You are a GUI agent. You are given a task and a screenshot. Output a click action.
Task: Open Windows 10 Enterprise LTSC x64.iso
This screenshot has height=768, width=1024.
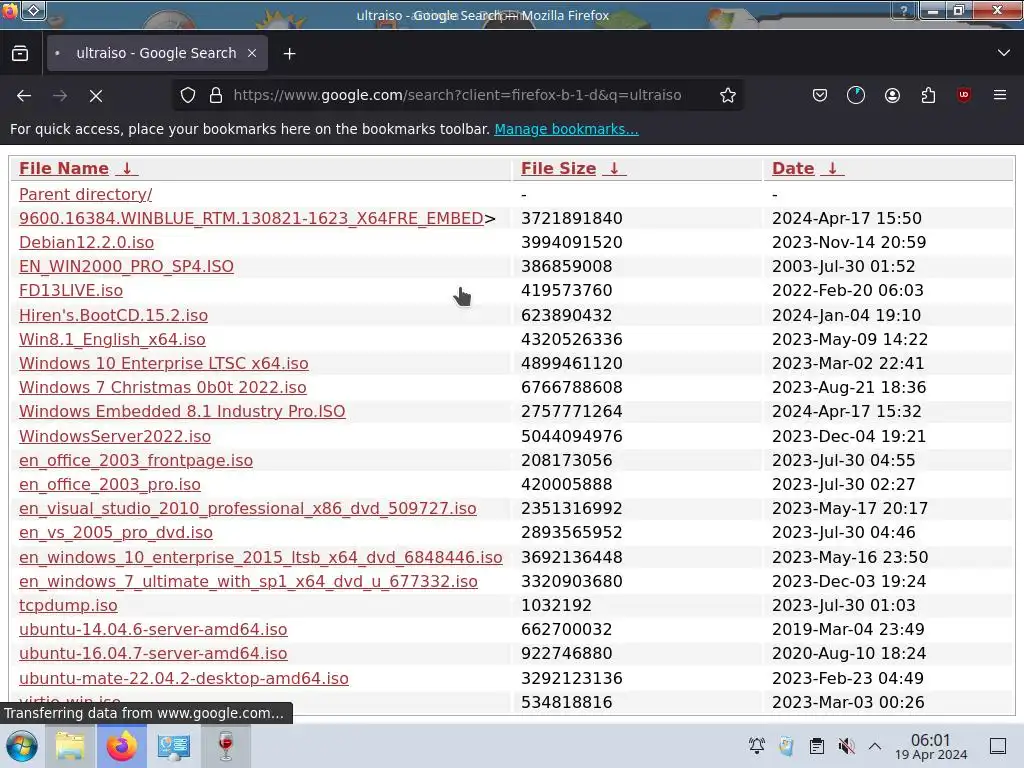(163, 364)
